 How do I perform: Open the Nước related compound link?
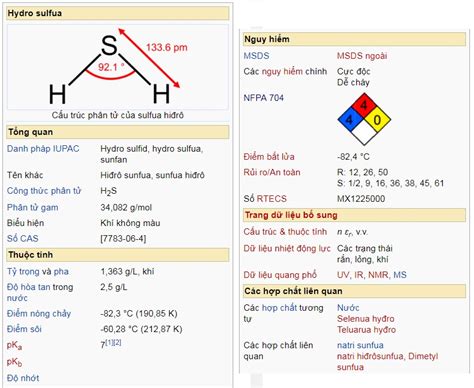[348, 308]
